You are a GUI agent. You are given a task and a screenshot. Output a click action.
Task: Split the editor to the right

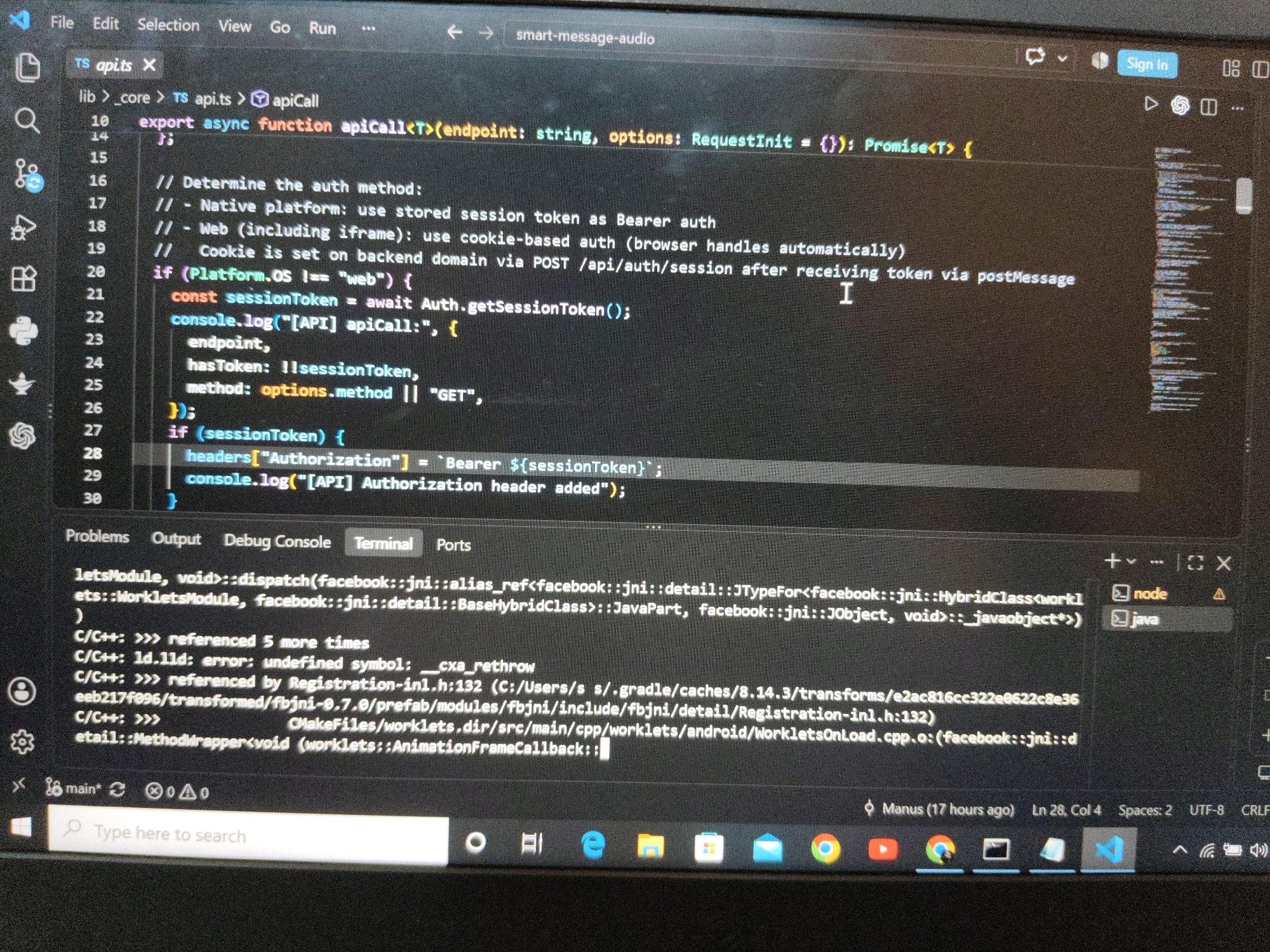click(x=1208, y=107)
